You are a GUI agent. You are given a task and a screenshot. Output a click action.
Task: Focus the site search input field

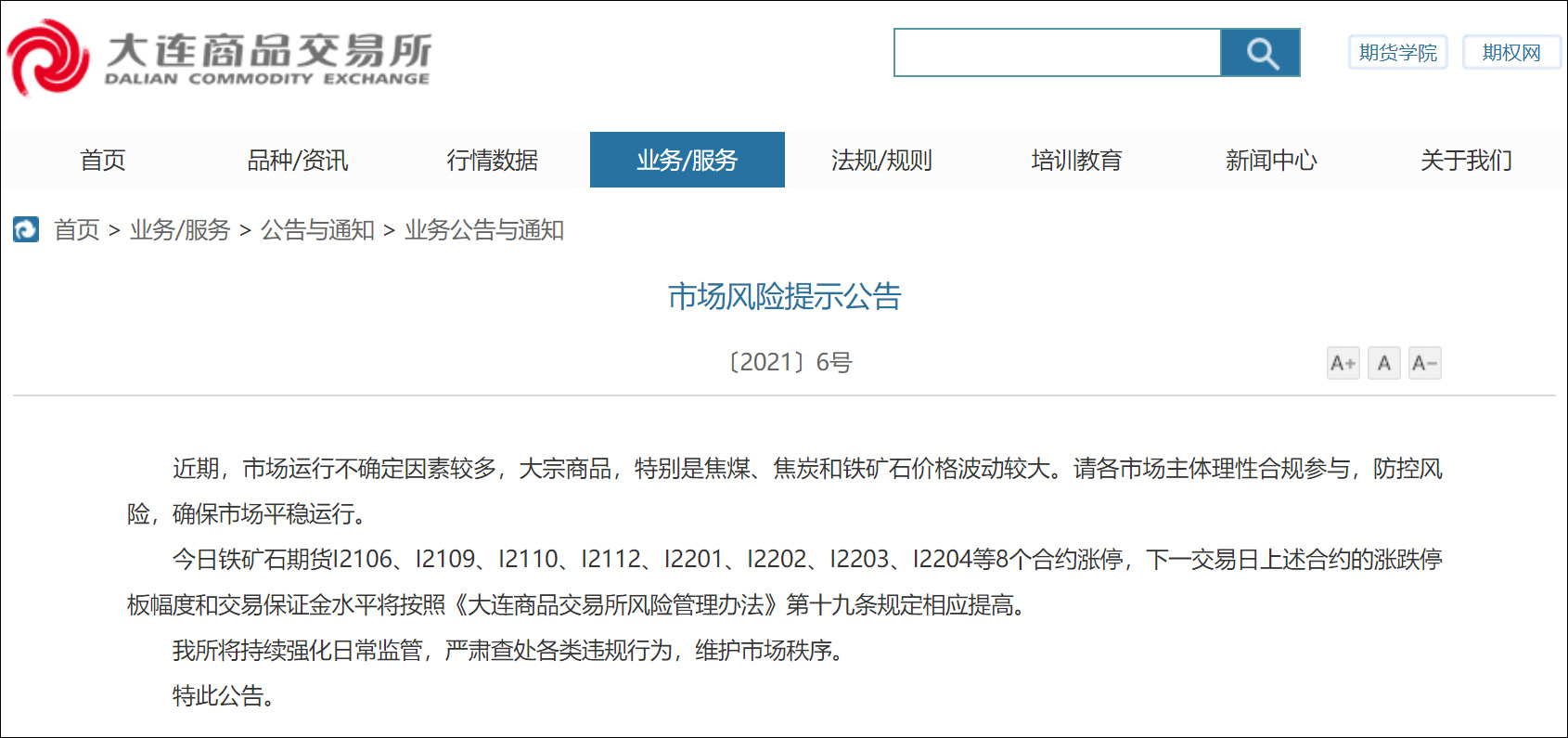pos(1058,53)
